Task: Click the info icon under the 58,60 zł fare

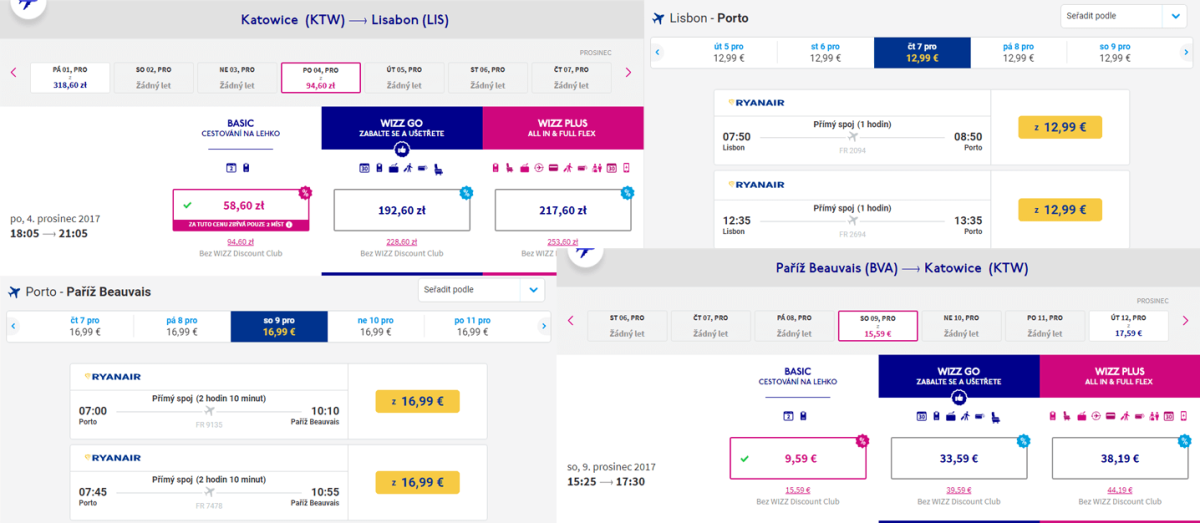Action: click(x=290, y=225)
